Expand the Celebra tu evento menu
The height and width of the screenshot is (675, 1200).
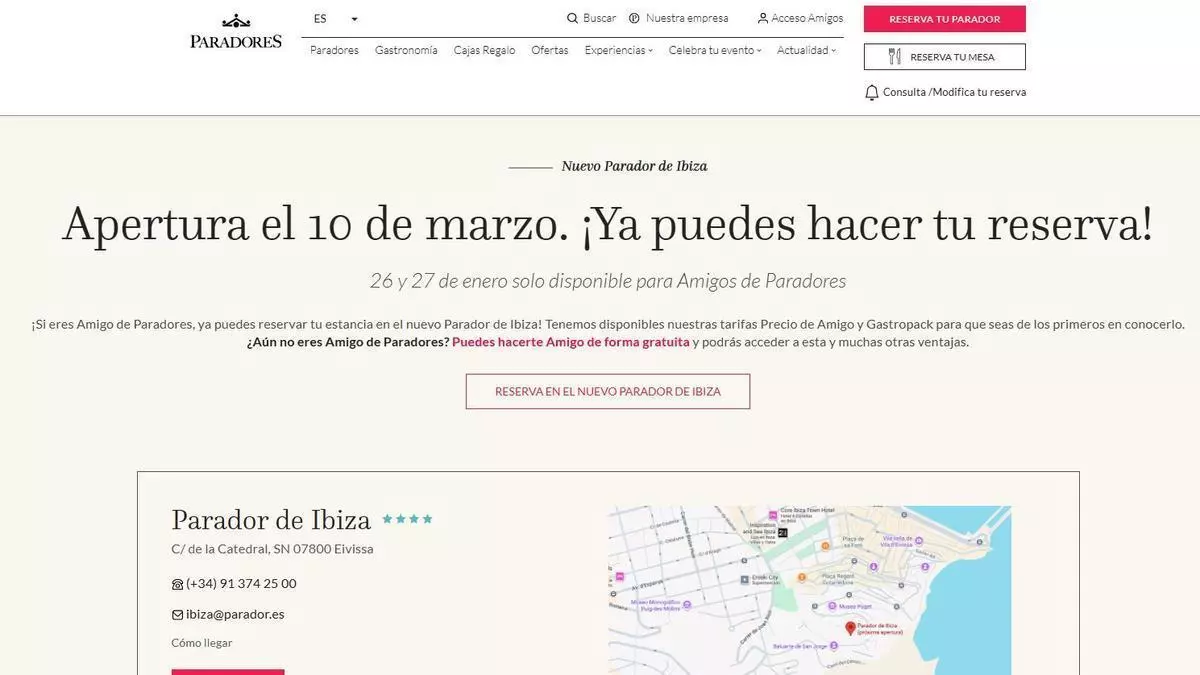tap(714, 50)
